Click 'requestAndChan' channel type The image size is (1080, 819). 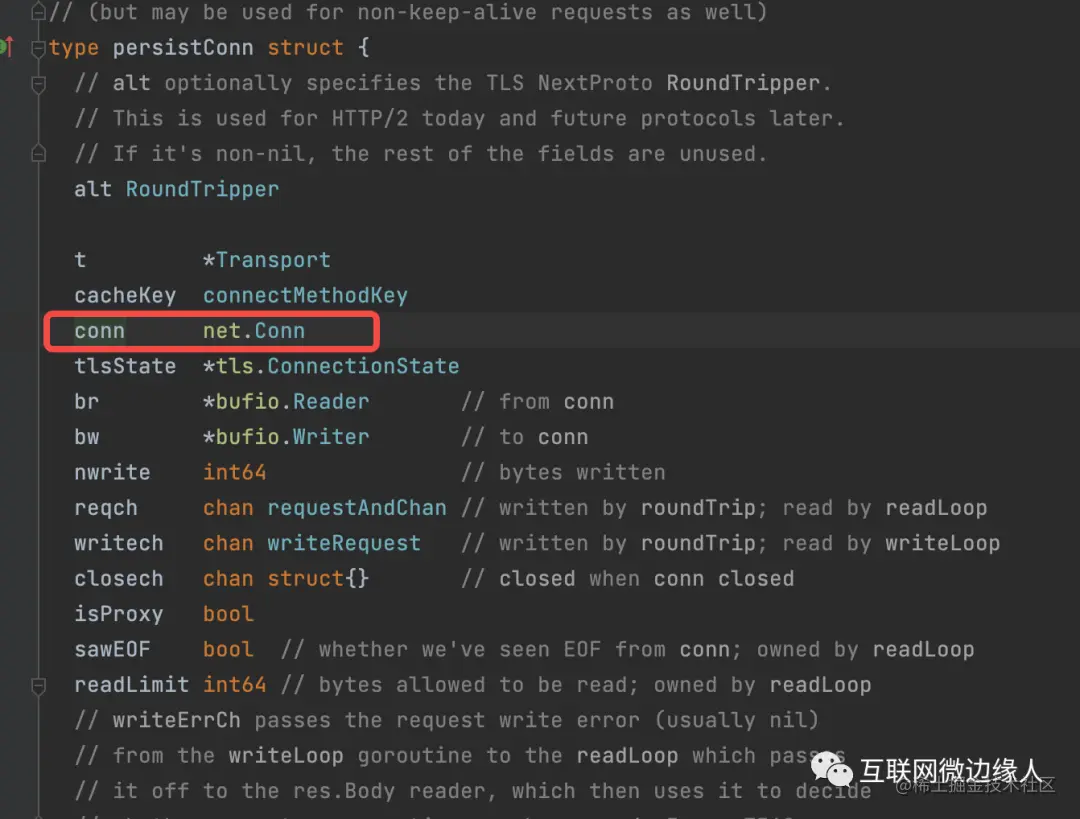coord(357,508)
